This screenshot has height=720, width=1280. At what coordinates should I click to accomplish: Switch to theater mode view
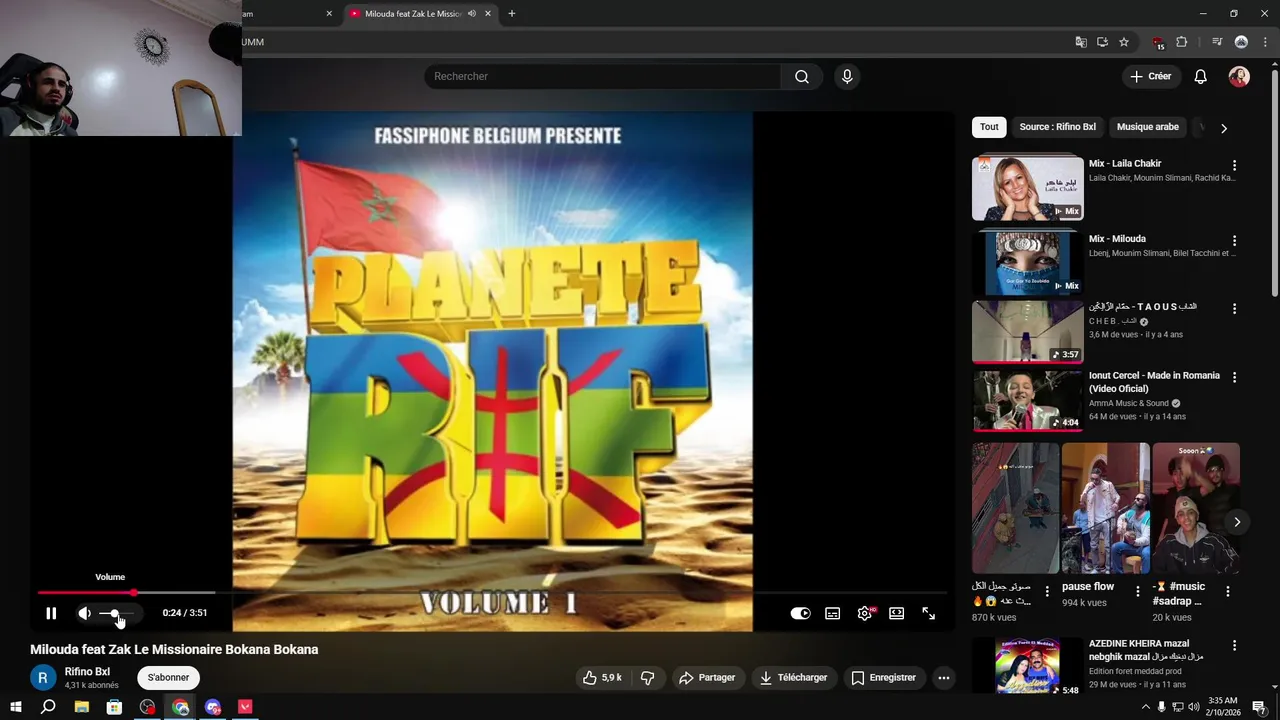[897, 613]
